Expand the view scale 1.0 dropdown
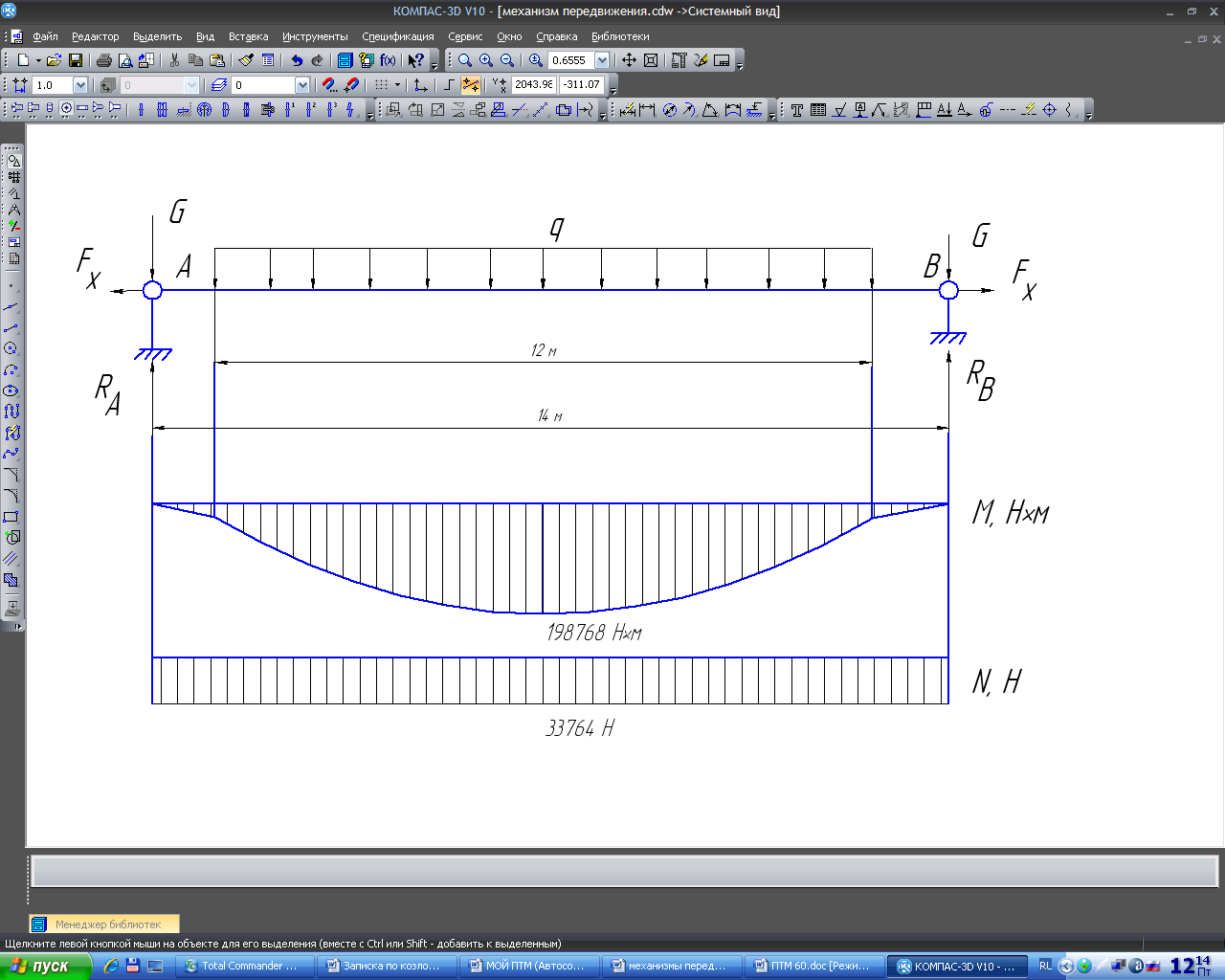 tap(80, 85)
